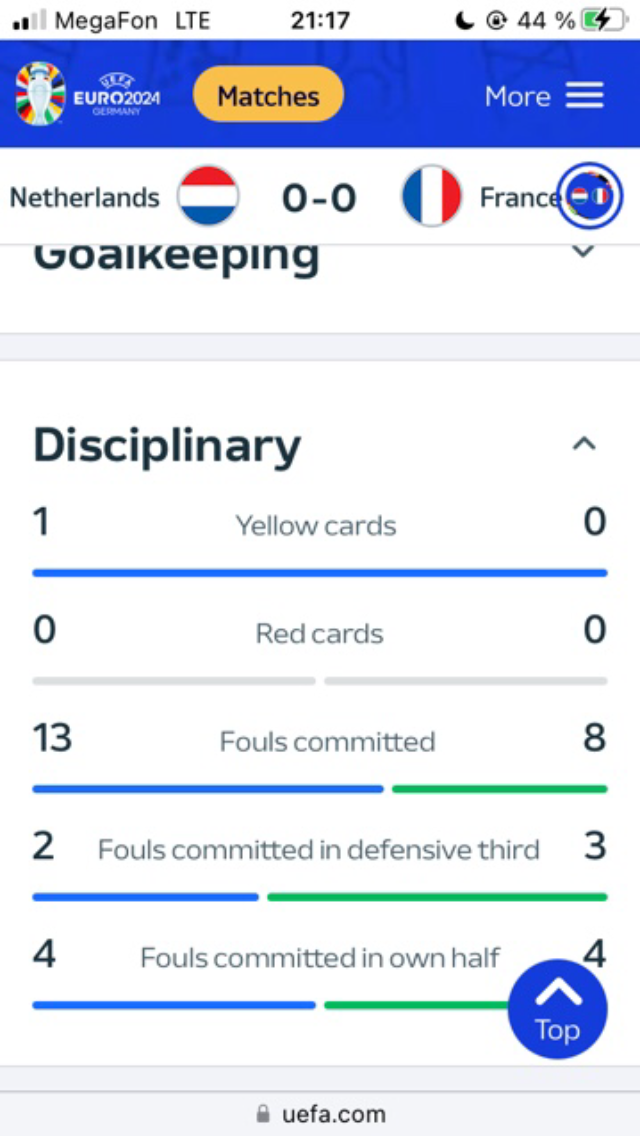Tap the Yellow cards comparison bar

[320, 573]
